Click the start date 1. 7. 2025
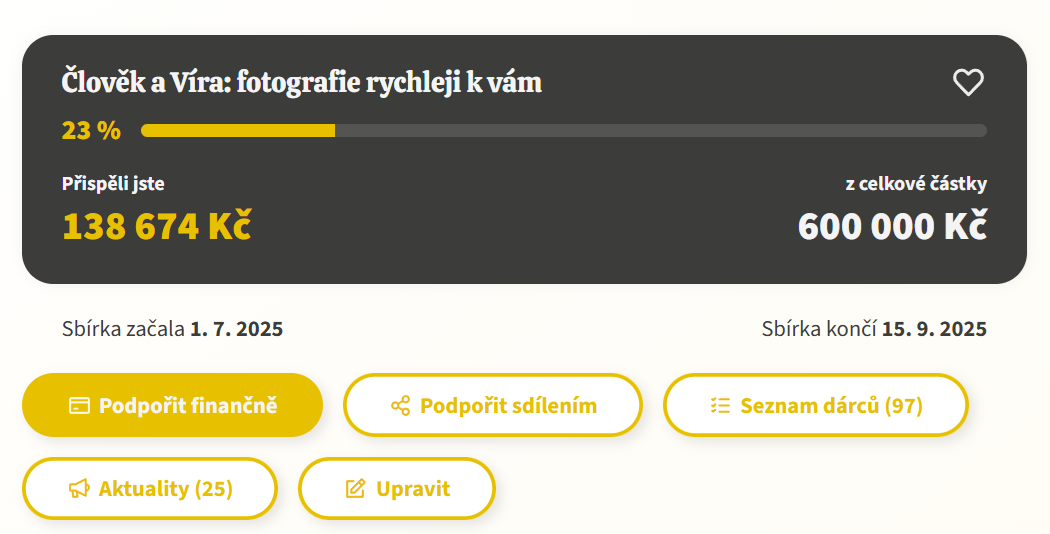The image size is (1050, 534). tap(236, 329)
